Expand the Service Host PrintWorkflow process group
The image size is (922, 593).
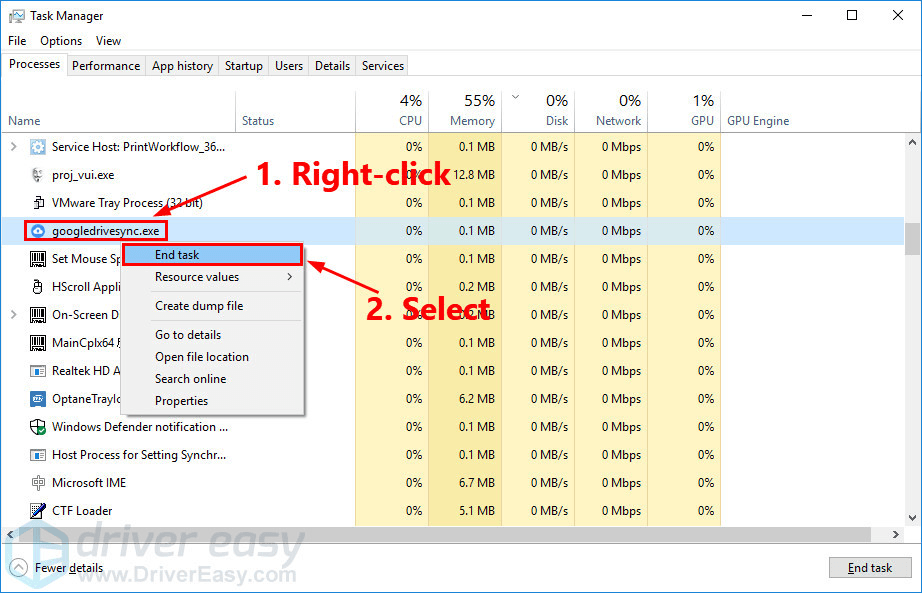coord(13,147)
